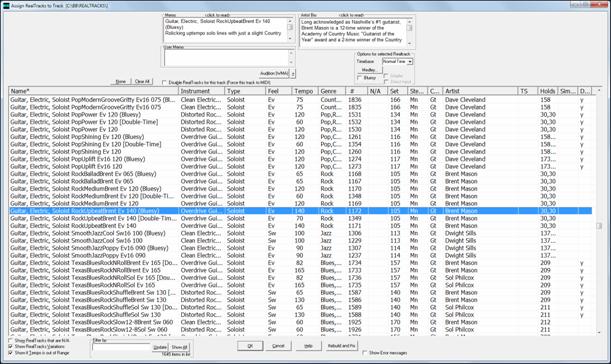The width and height of the screenshot is (611, 364).
Task: Enable Disable RealTracks for this track checkbox
Action: point(164,82)
